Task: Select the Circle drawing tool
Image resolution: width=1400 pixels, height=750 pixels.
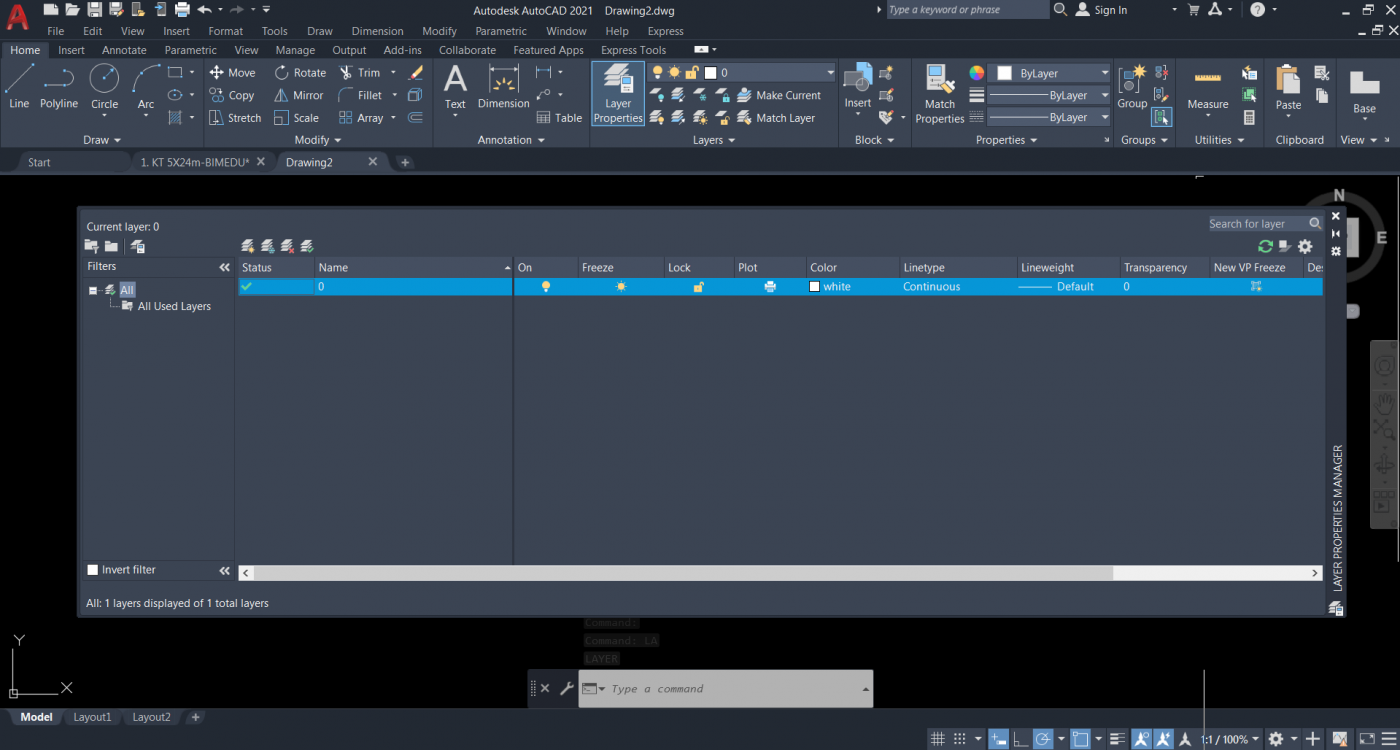Action: (x=104, y=86)
